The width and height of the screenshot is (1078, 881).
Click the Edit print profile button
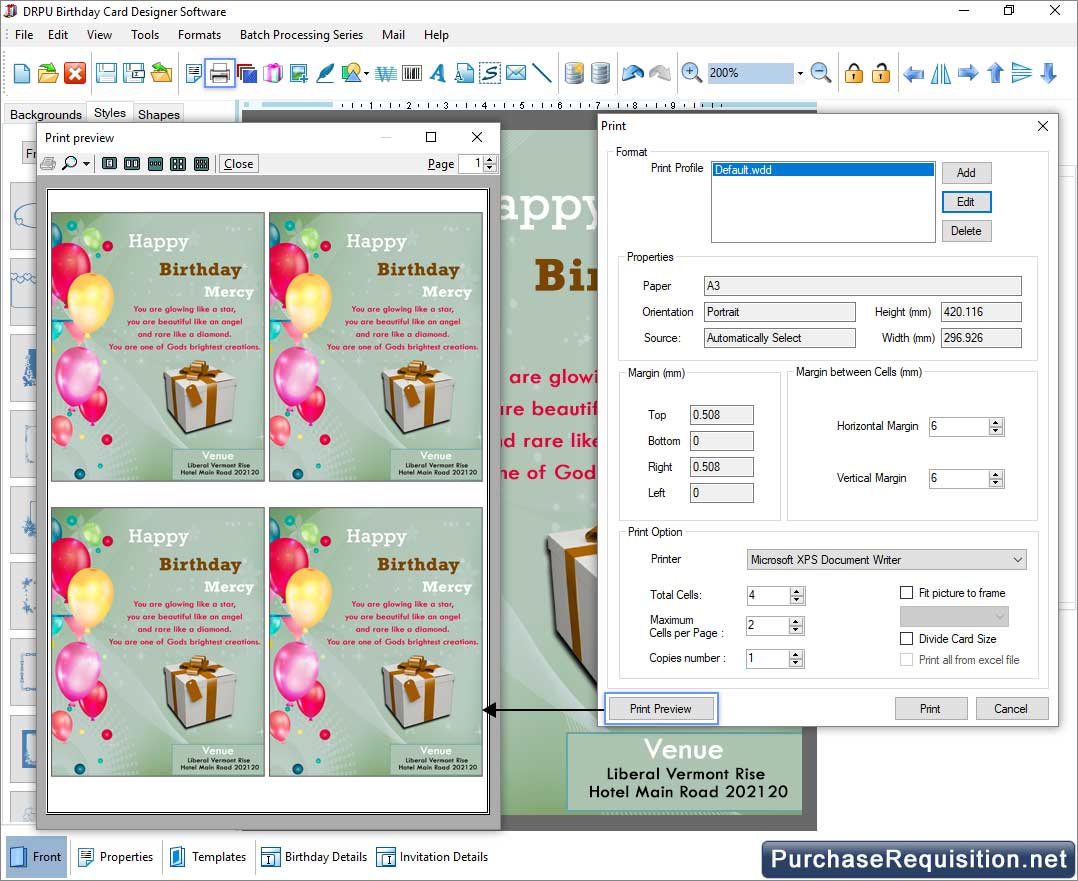point(965,202)
